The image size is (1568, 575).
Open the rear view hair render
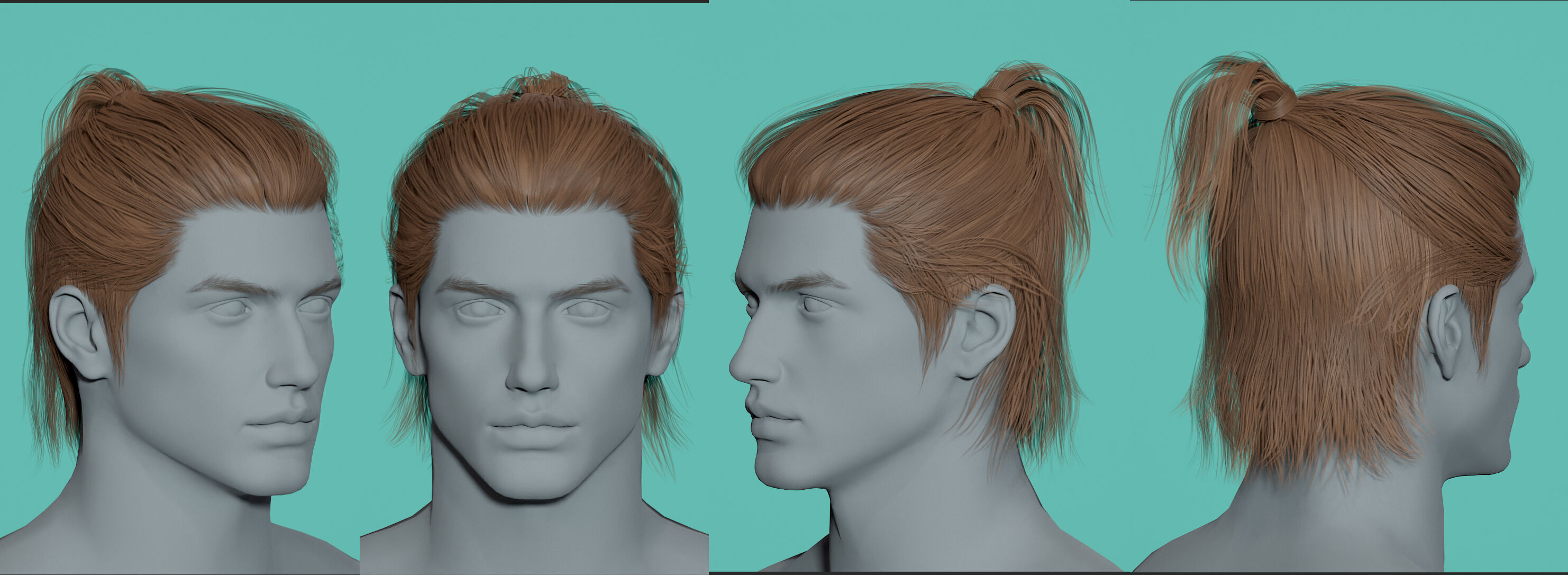point(1349,286)
